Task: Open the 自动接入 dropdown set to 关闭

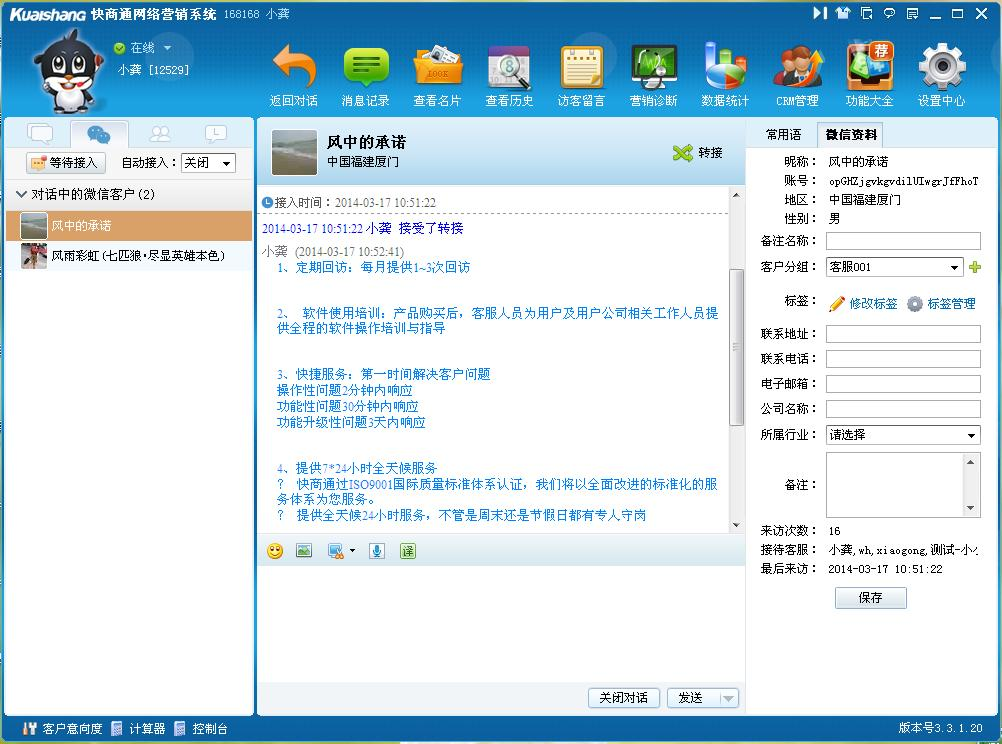Action: tap(208, 163)
